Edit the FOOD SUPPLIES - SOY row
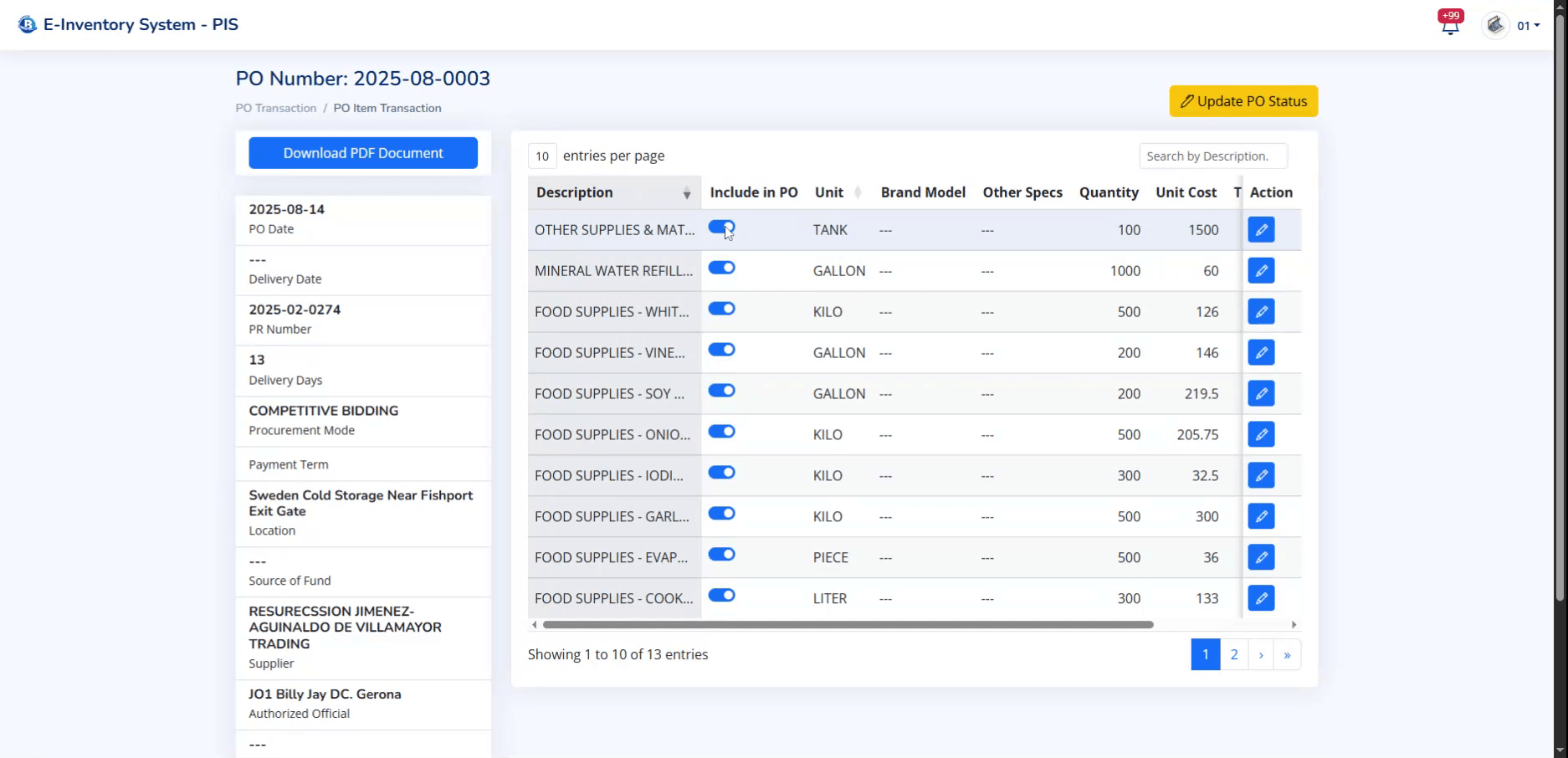The height and width of the screenshot is (758, 1568). click(1262, 393)
